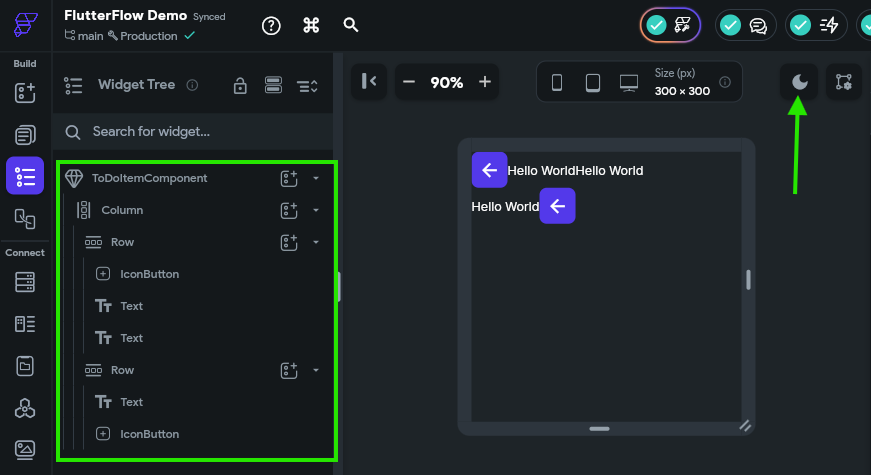
Task: Expand or collapse all tree nodes
Action: [x=307, y=86]
